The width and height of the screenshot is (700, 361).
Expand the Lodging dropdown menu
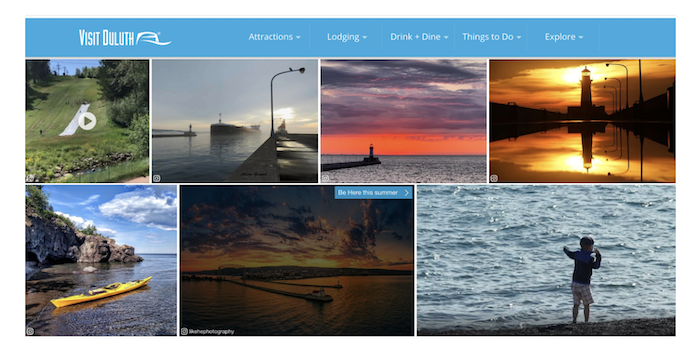[x=347, y=37]
